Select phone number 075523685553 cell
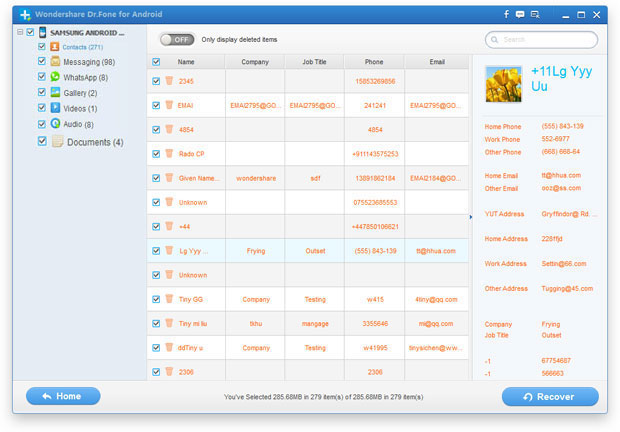 coord(375,202)
